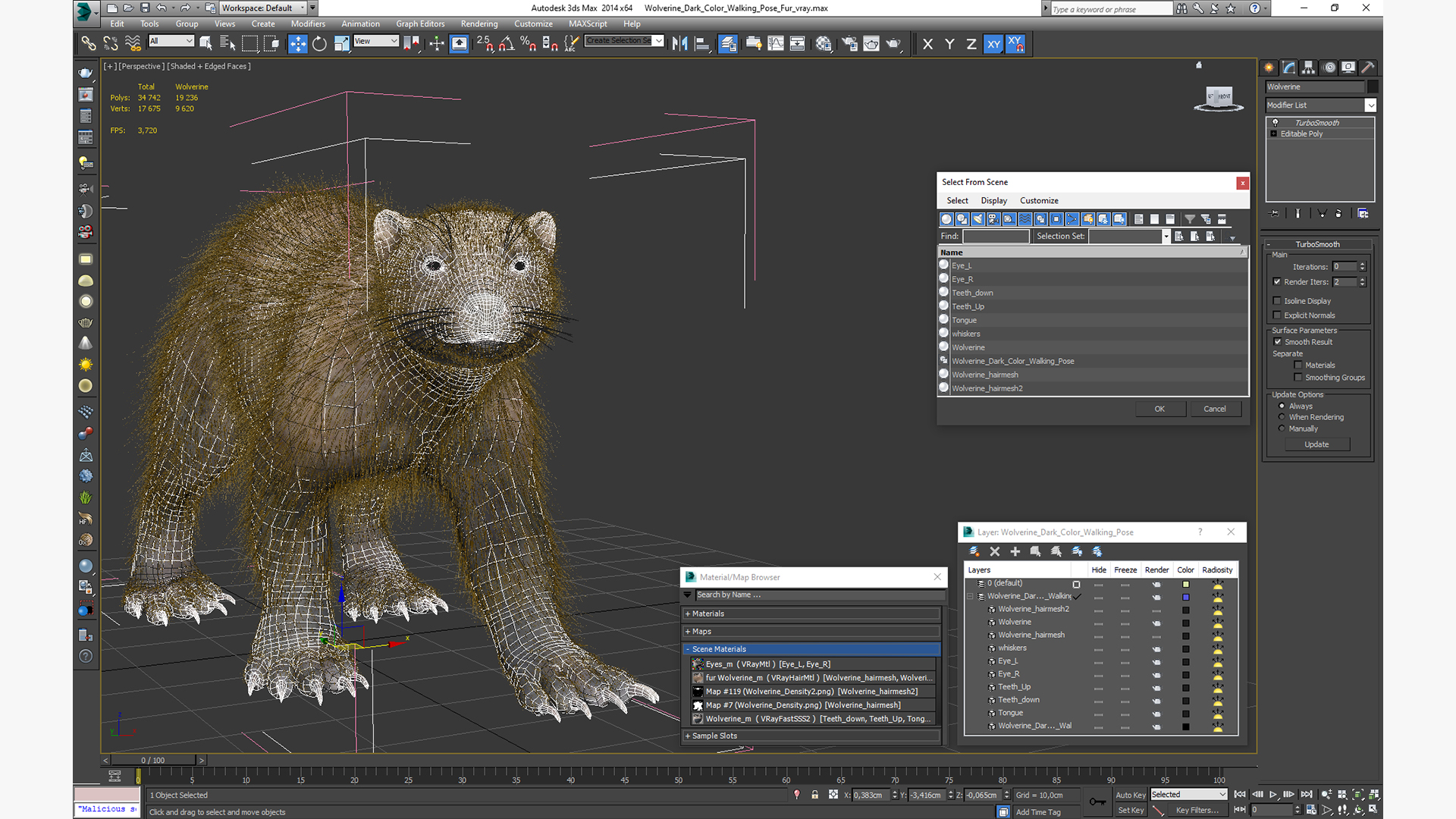This screenshot has height=819, width=1456.
Task: Toggle the Render Iters checkbox
Action: point(1277,281)
